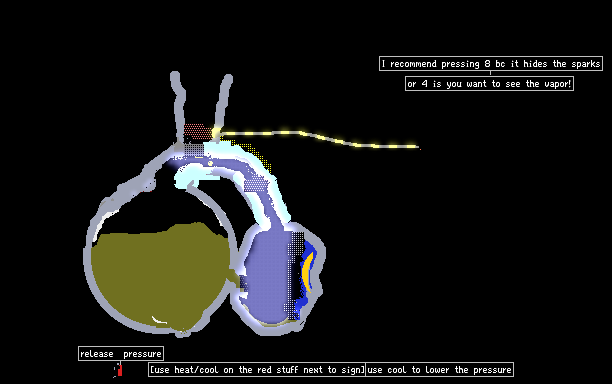Click the "use cool to lower the pressure" sign

(x=439, y=370)
